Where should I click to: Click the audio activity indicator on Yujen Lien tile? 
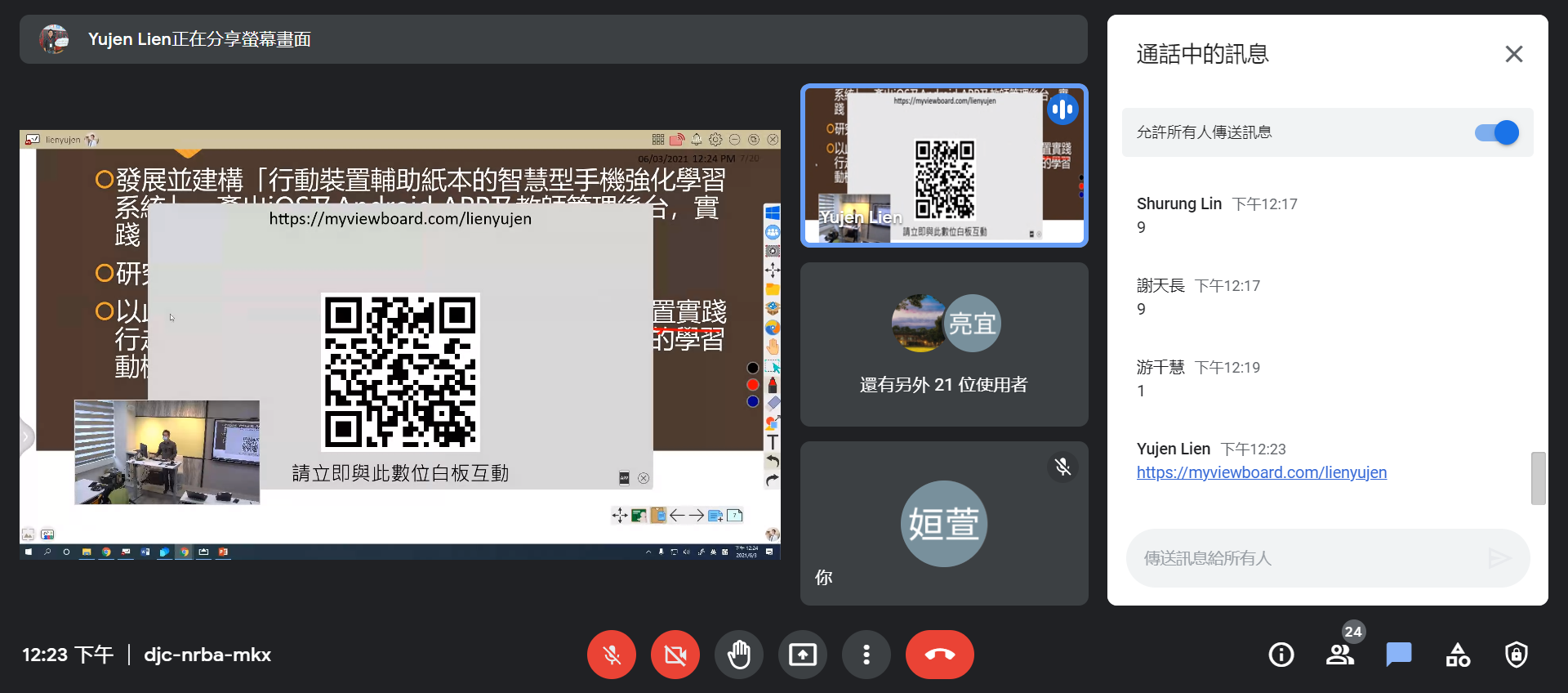pyautogui.click(x=1062, y=110)
